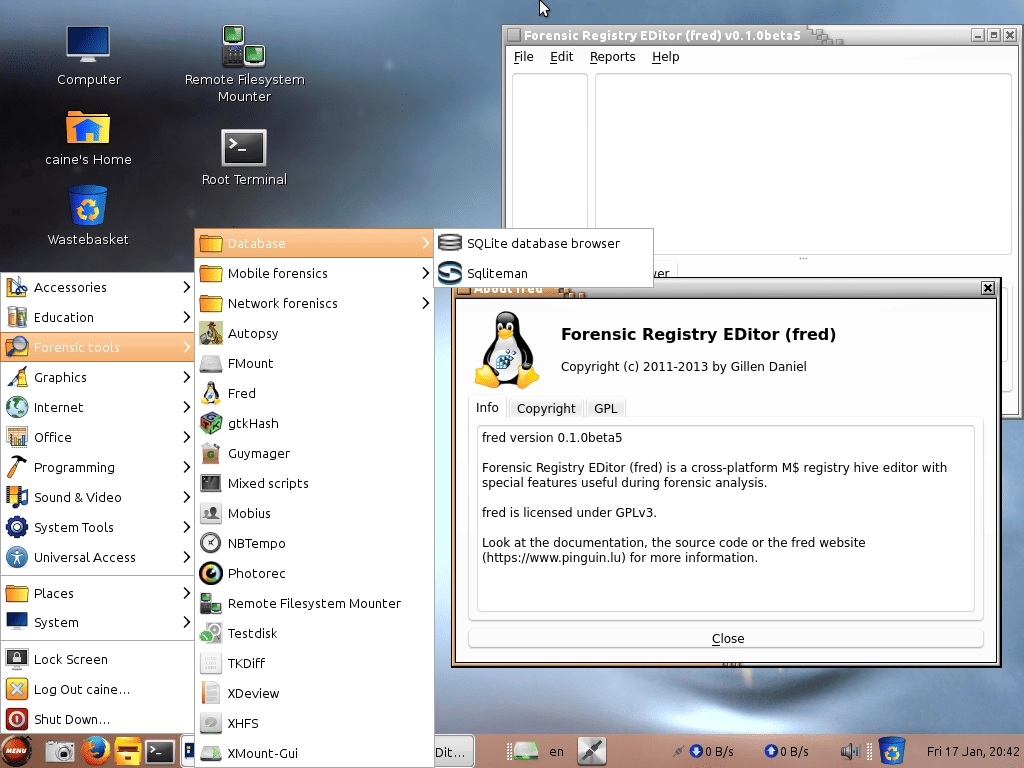
Task: Open Mixed scripts menu entry
Action: tap(314, 483)
